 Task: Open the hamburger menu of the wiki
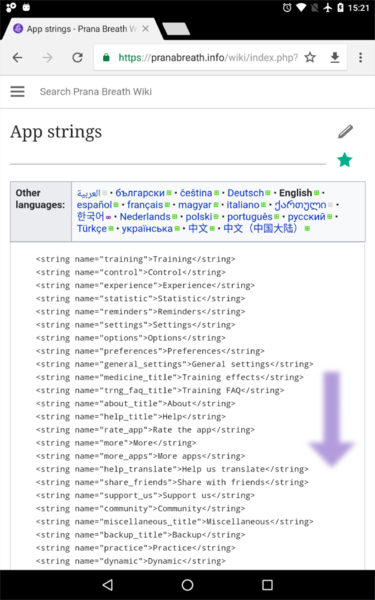(18, 91)
